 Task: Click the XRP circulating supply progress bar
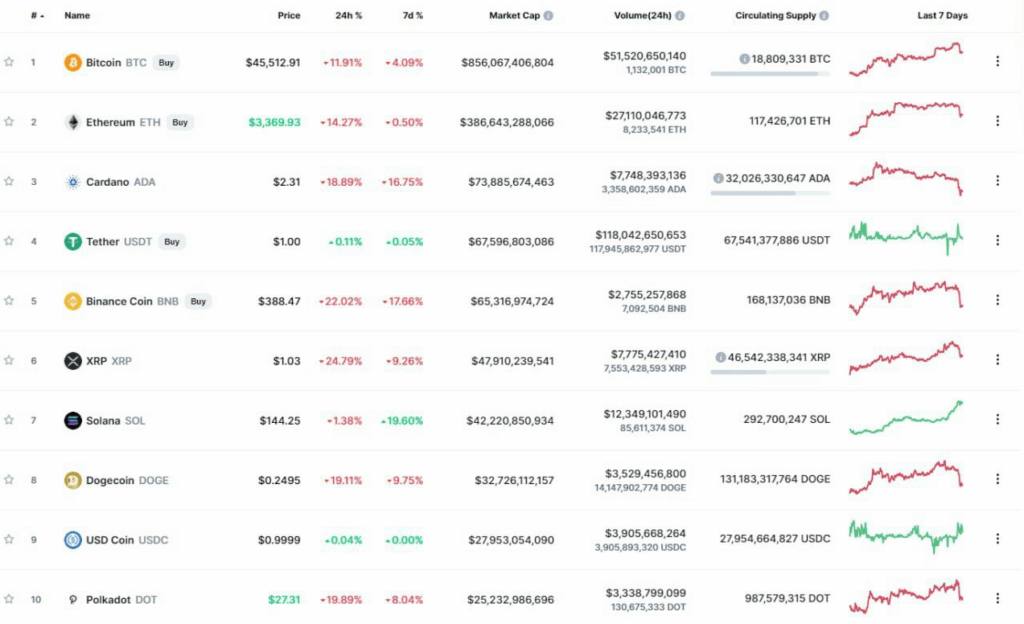coord(770,372)
